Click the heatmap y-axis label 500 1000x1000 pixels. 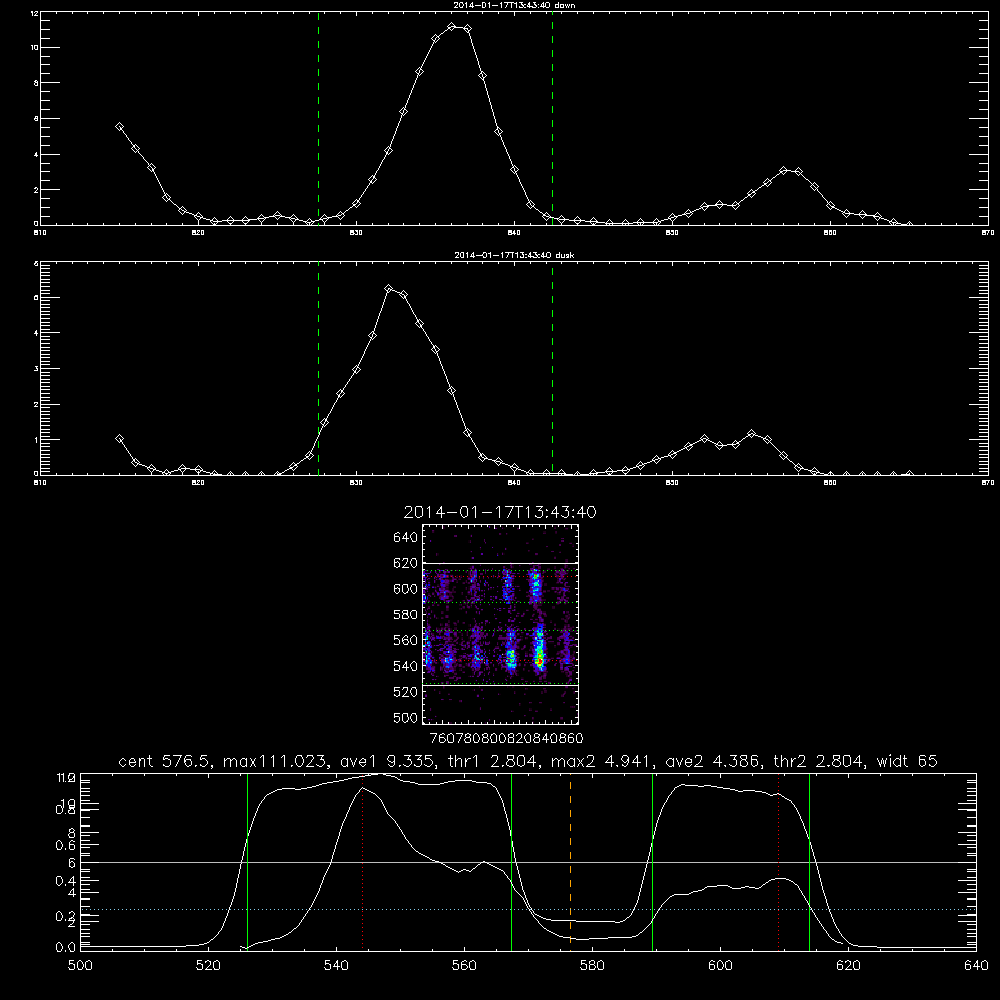tap(406, 718)
